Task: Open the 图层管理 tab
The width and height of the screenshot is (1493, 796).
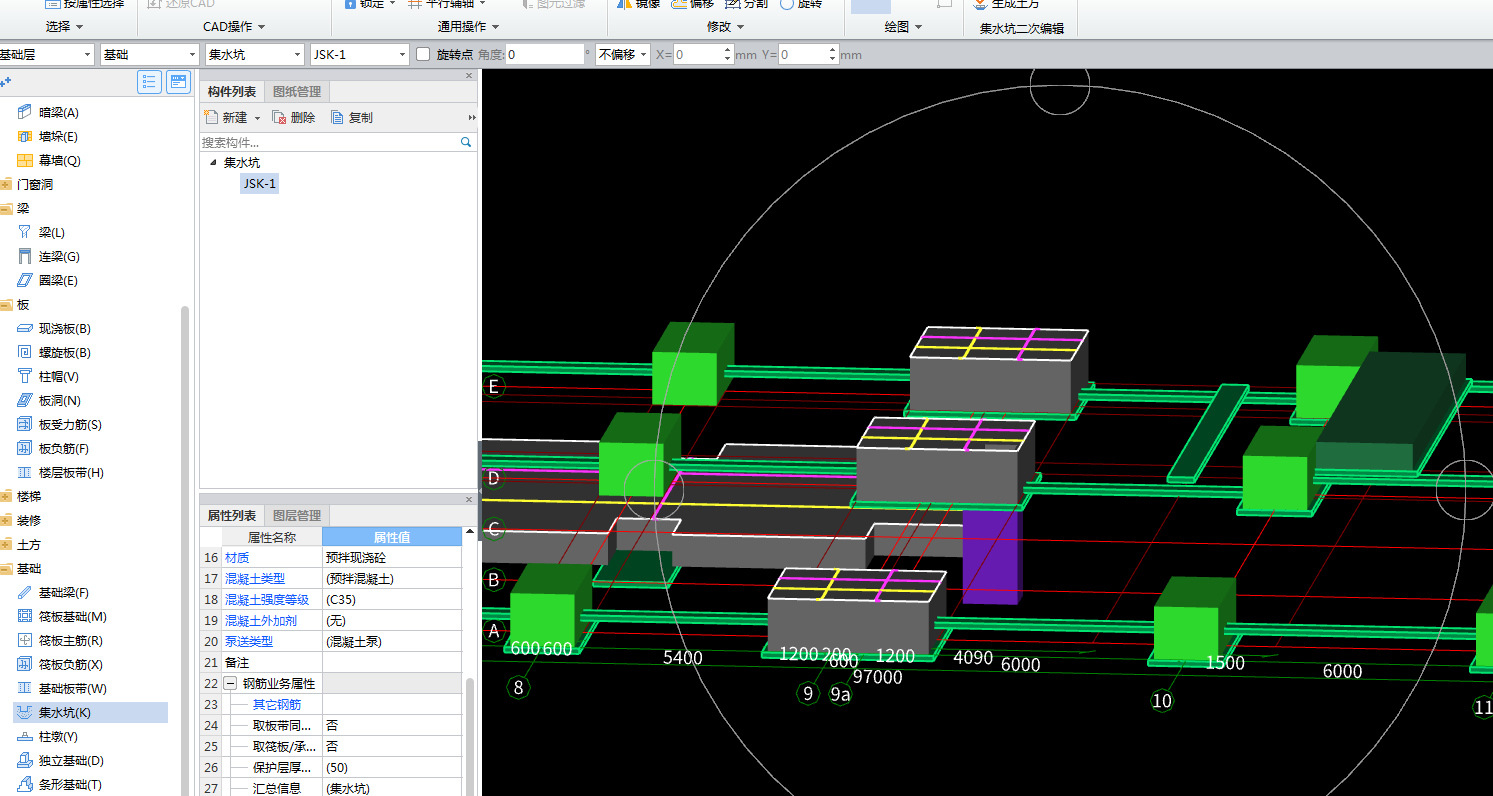Action: tap(297, 516)
